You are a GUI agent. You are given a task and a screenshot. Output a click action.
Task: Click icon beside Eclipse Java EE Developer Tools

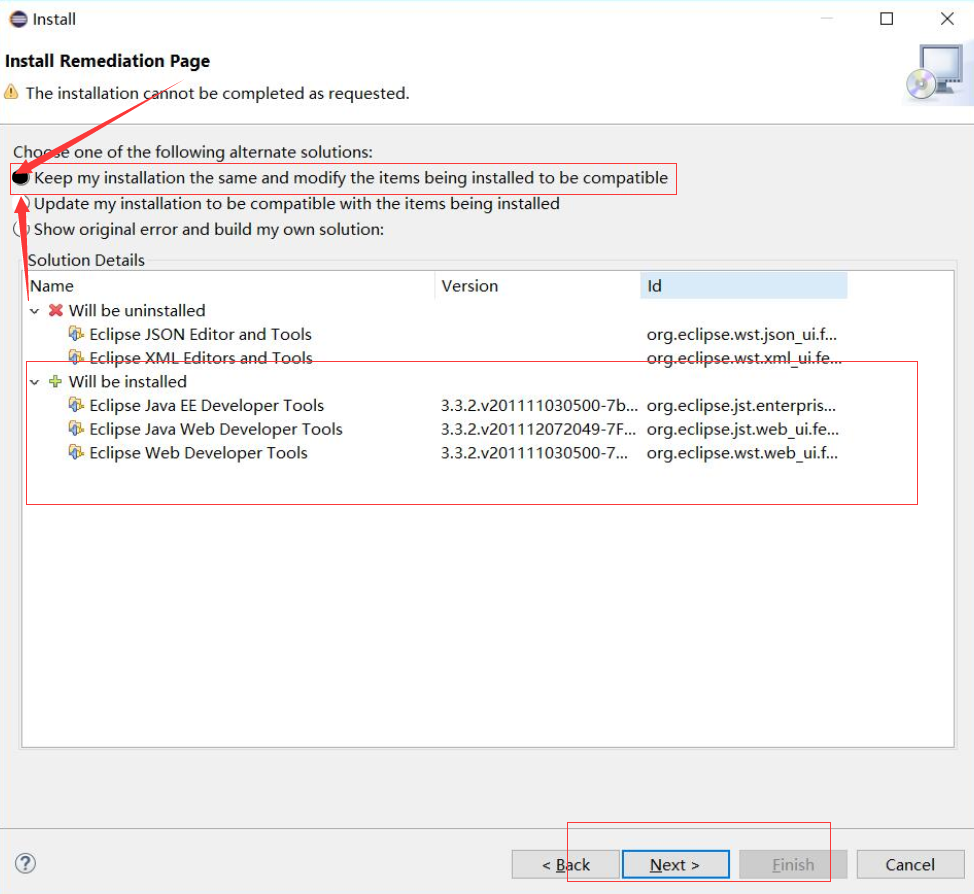(76, 405)
